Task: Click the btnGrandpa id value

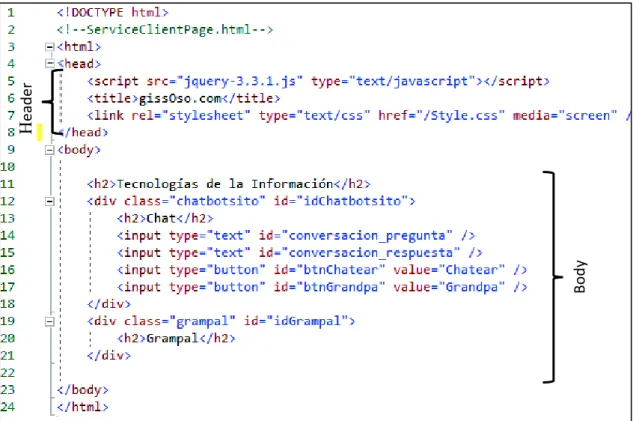Action: [x=341, y=287]
